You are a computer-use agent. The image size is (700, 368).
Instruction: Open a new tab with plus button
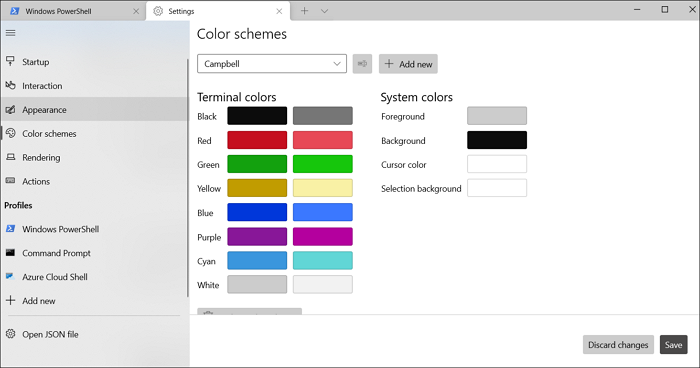pos(304,11)
